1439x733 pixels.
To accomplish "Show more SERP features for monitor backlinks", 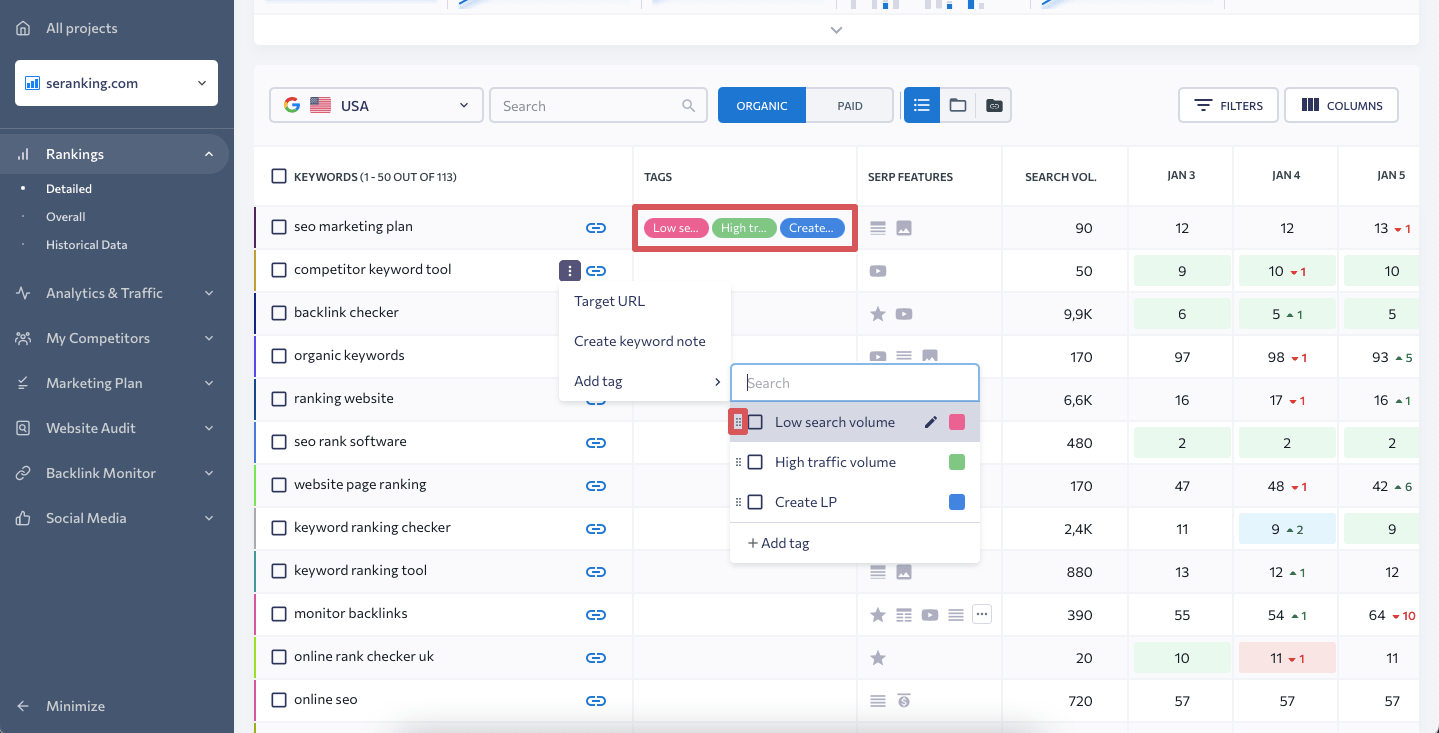I will point(982,614).
